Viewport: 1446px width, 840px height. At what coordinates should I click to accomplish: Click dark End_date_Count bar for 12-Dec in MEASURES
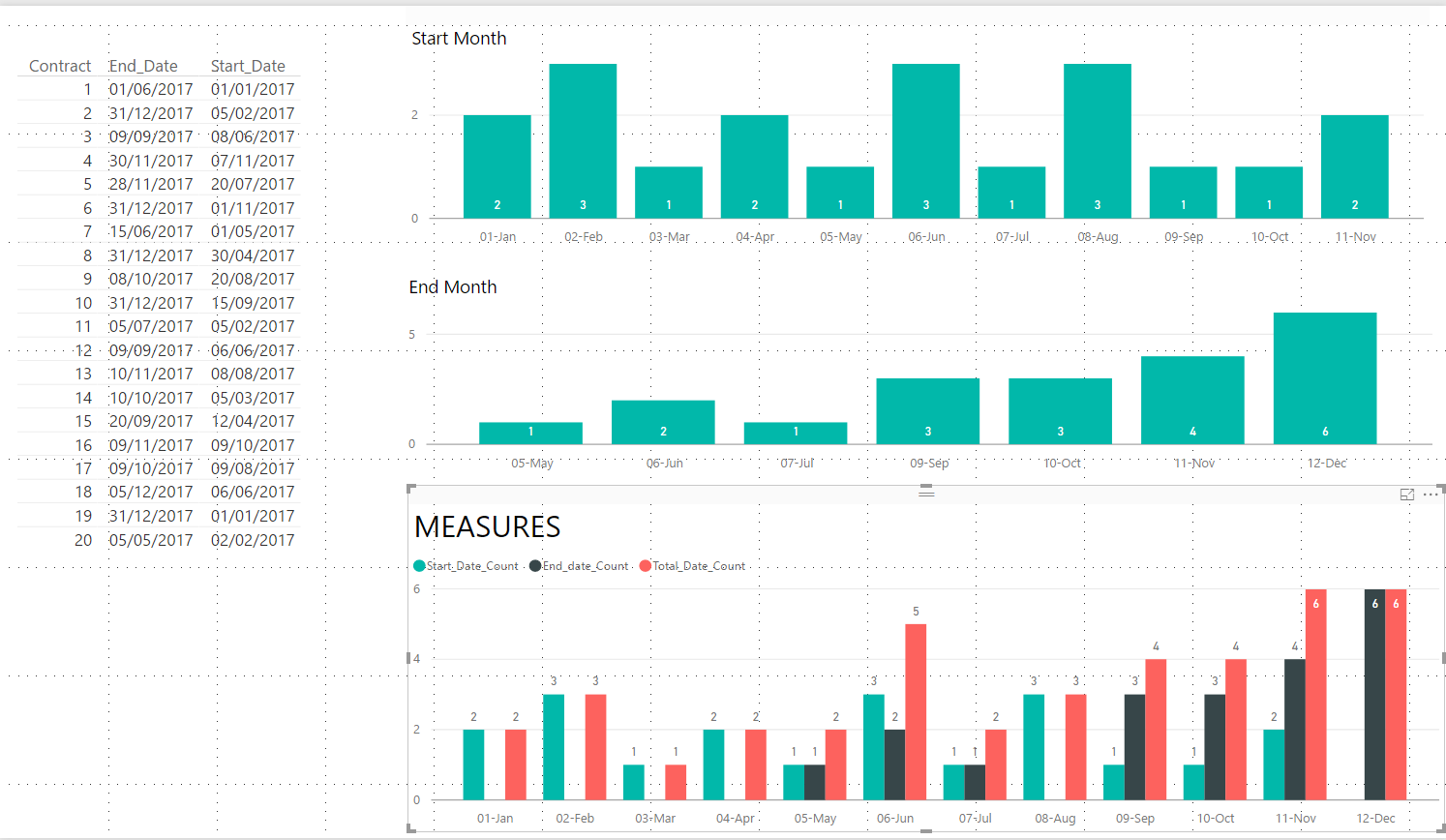point(1374,695)
